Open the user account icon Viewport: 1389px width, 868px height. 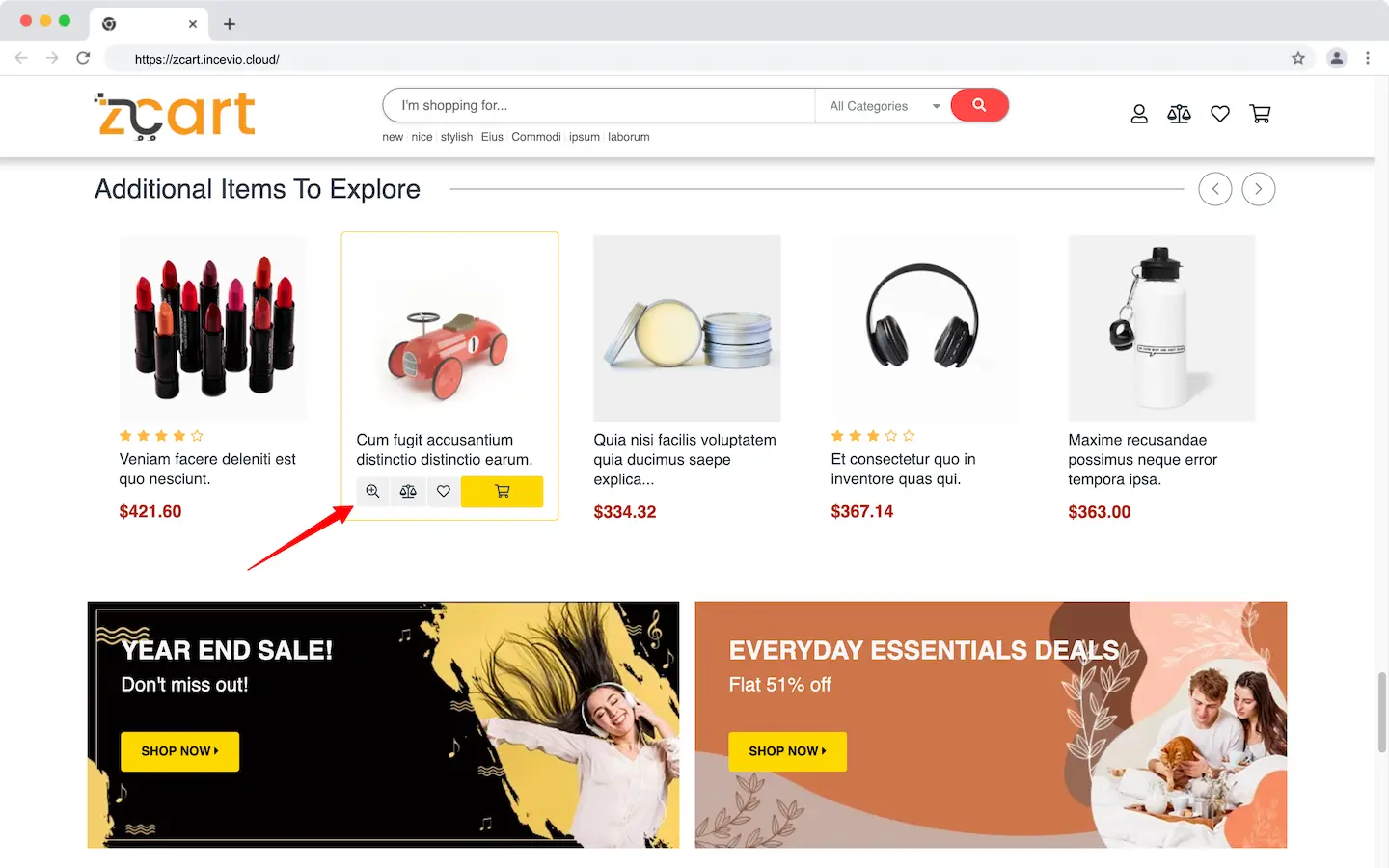(x=1139, y=114)
